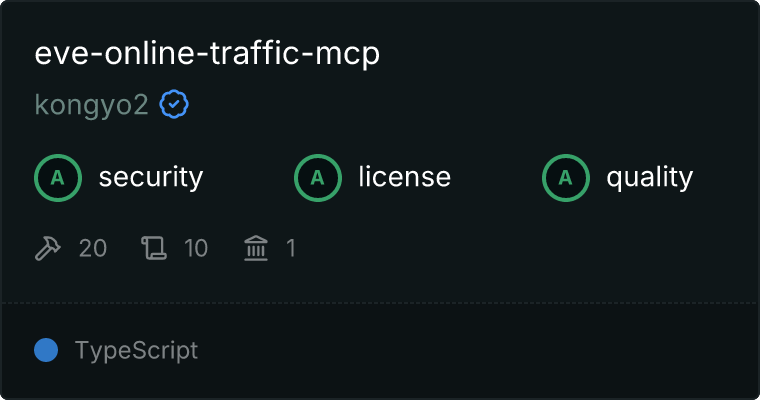
Task: Open the eve-online-traffic-mcp title
Action: click(207, 53)
